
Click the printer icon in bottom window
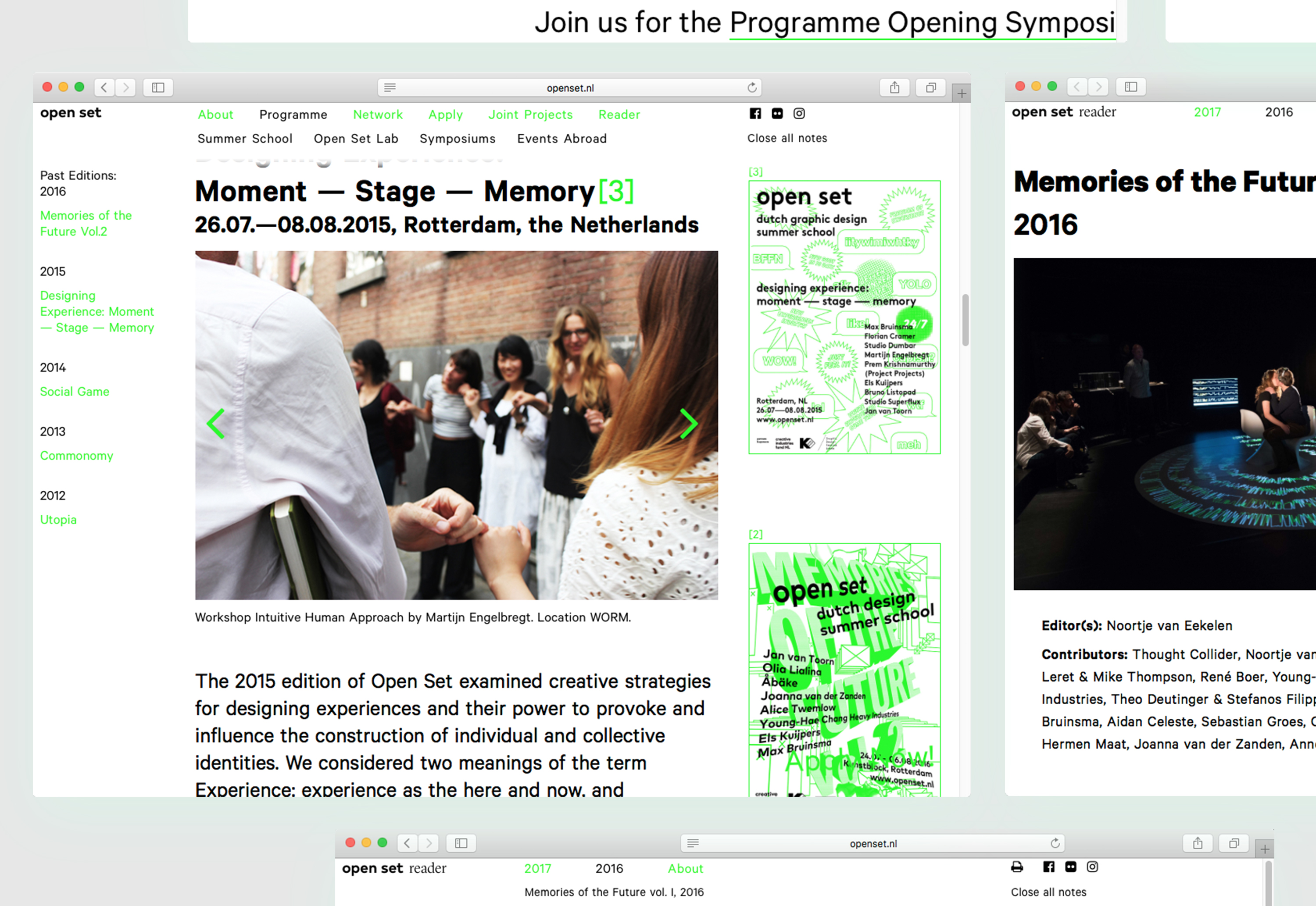[1017, 867]
